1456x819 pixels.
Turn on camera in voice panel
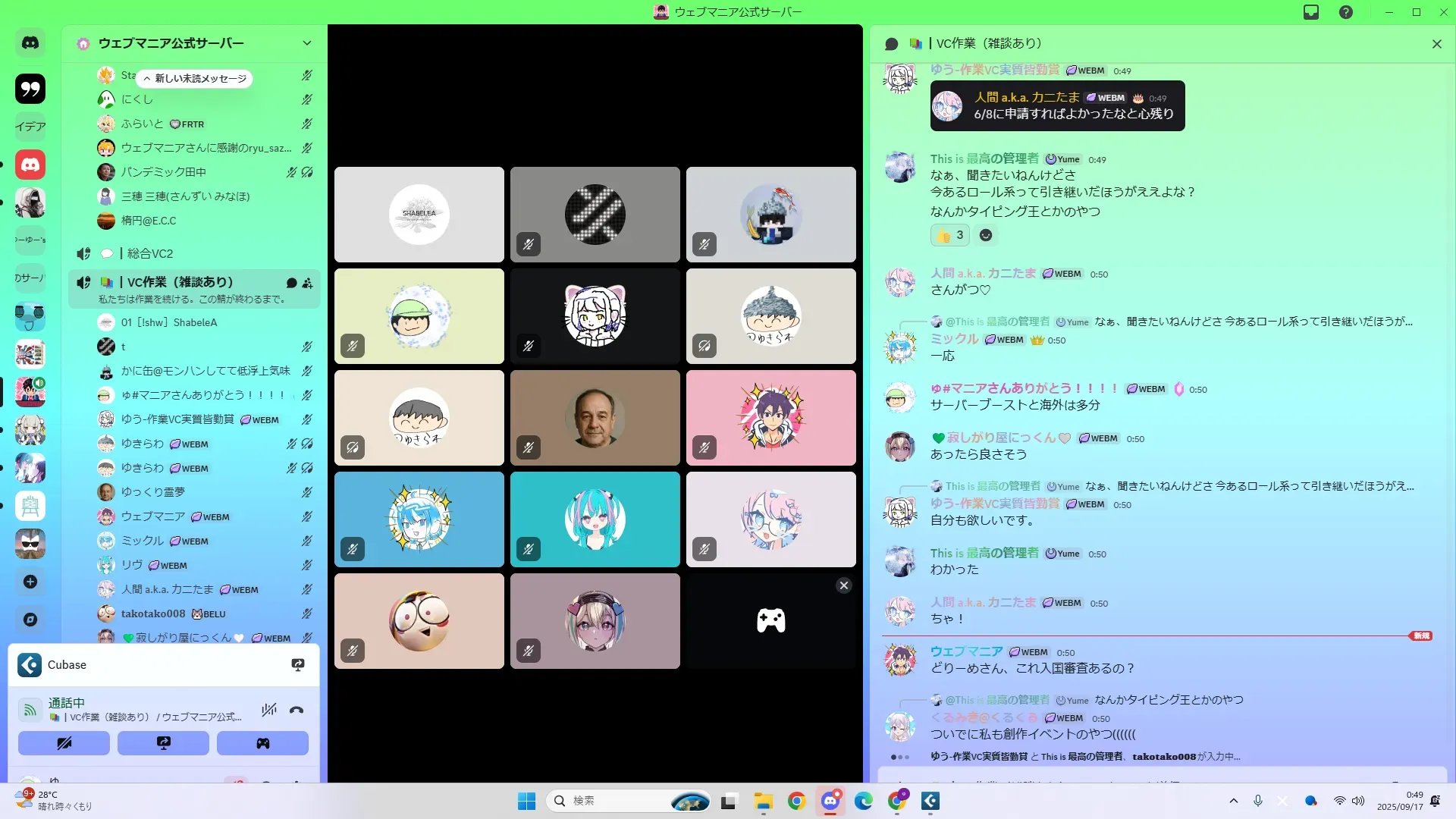pos(64,743)
